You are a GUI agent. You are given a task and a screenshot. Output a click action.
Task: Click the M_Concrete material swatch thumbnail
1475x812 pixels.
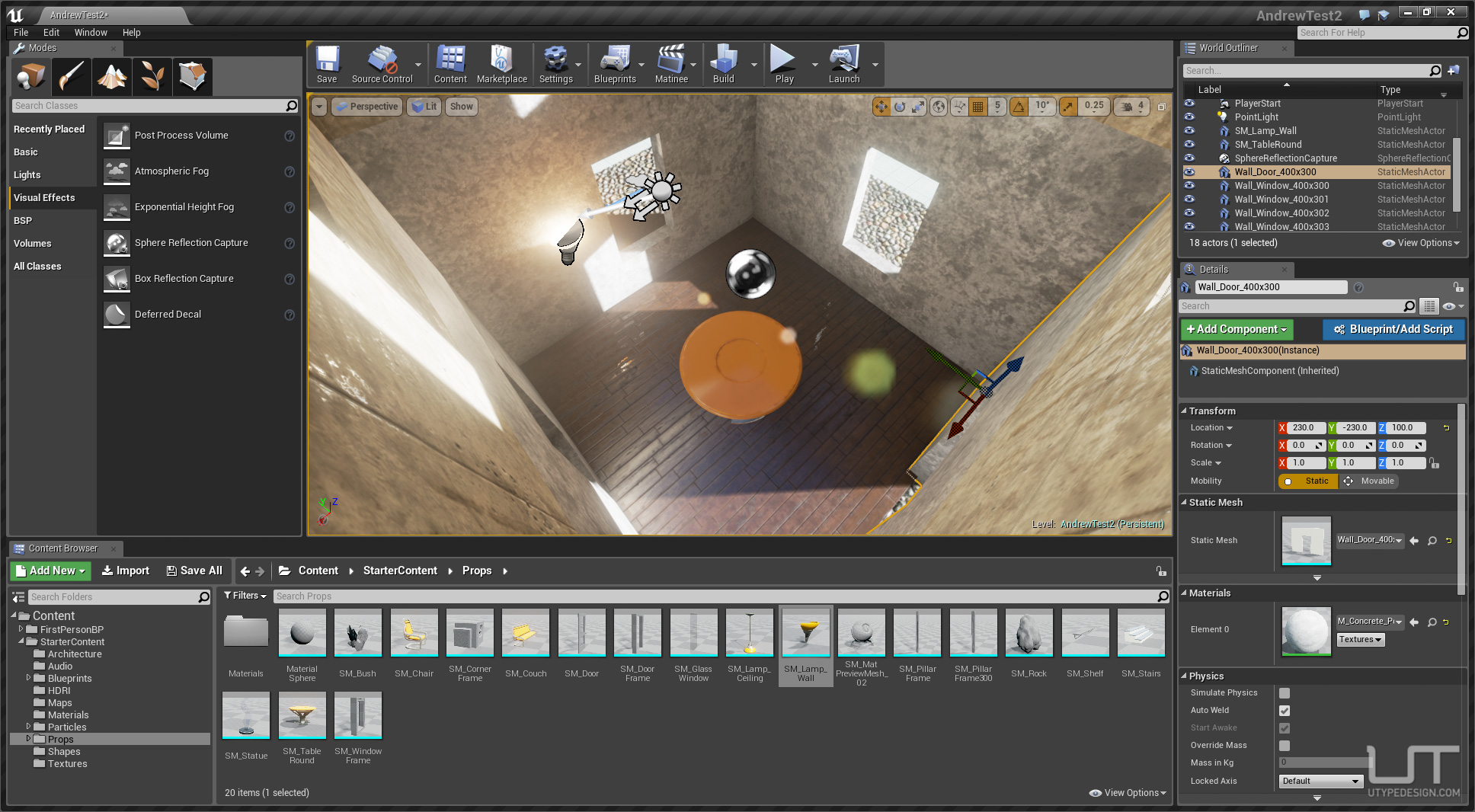click(1306, 631)
